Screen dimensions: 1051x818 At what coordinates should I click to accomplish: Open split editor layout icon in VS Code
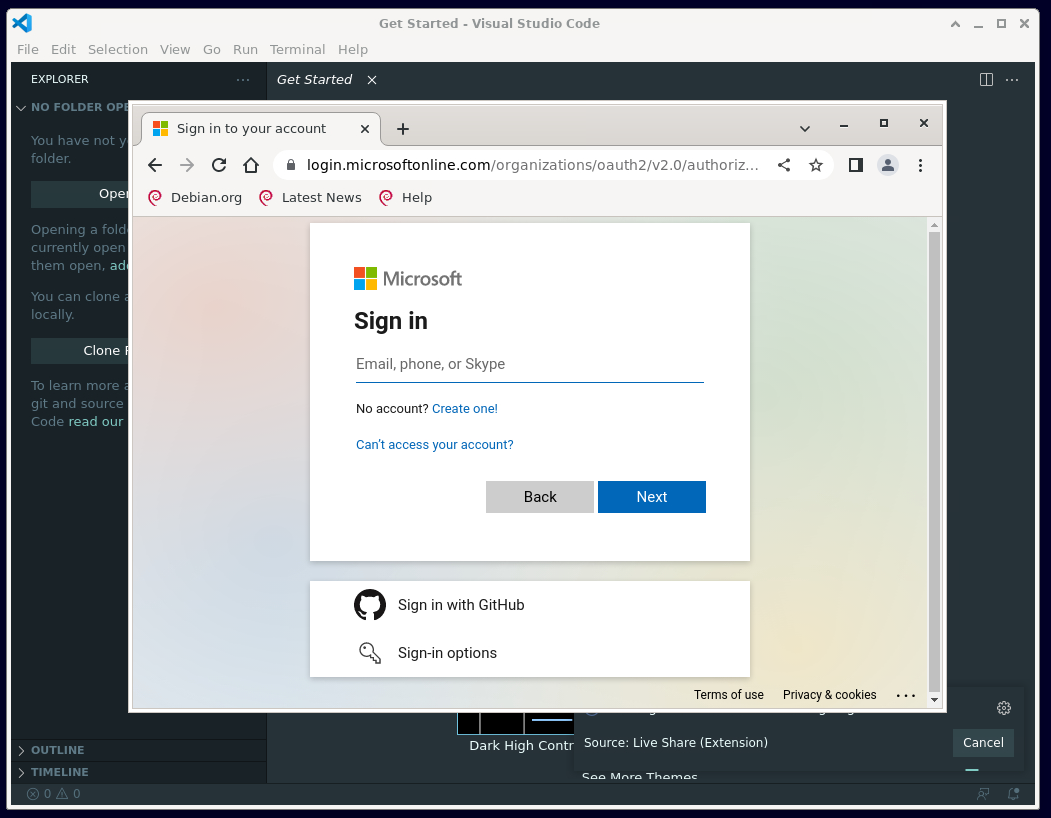[x=986, y=79]
